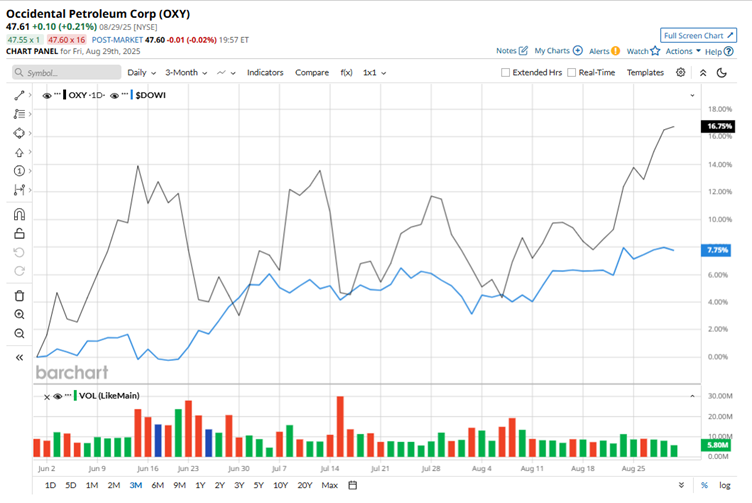This screenshot has width=752, height=503.
Task: Toggle $DOWI series visibility eye
Action: click(x=114, y=95)
